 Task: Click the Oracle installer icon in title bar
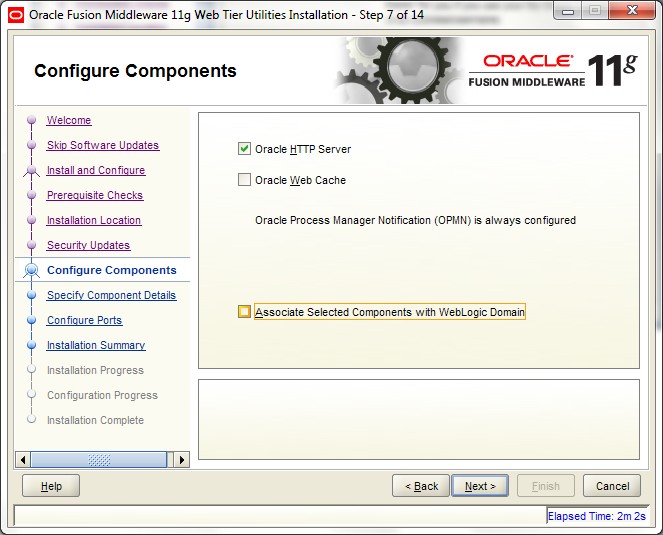[x=16, y=14]
